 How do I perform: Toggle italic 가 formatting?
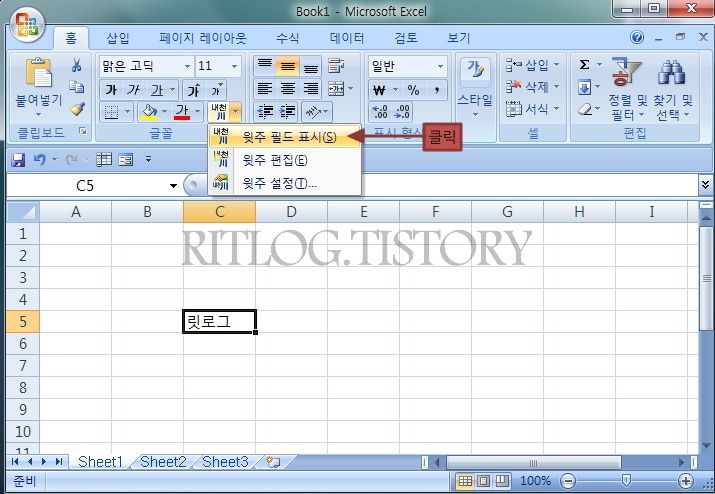(133, 90)
